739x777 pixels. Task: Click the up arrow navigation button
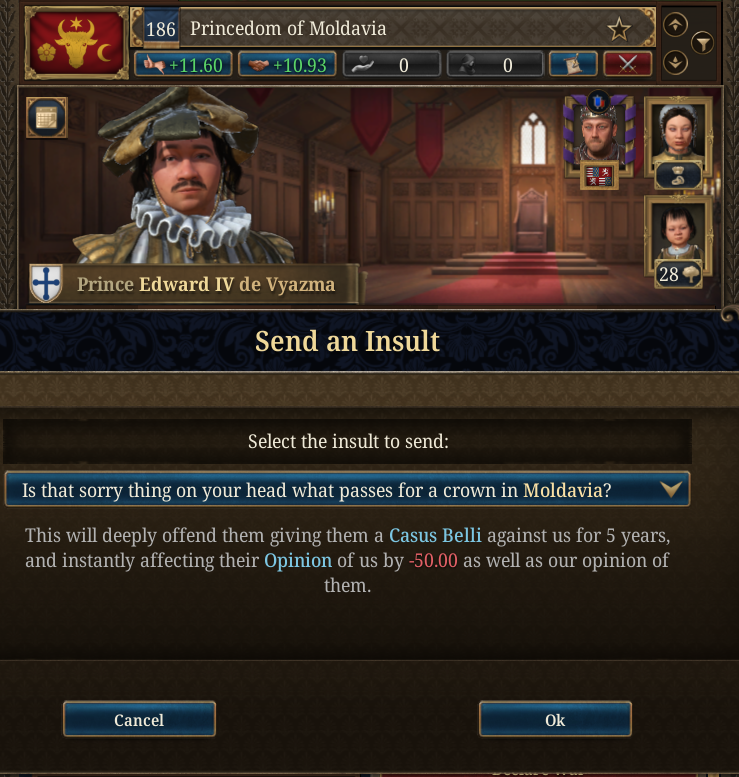(x=675, y=25)
